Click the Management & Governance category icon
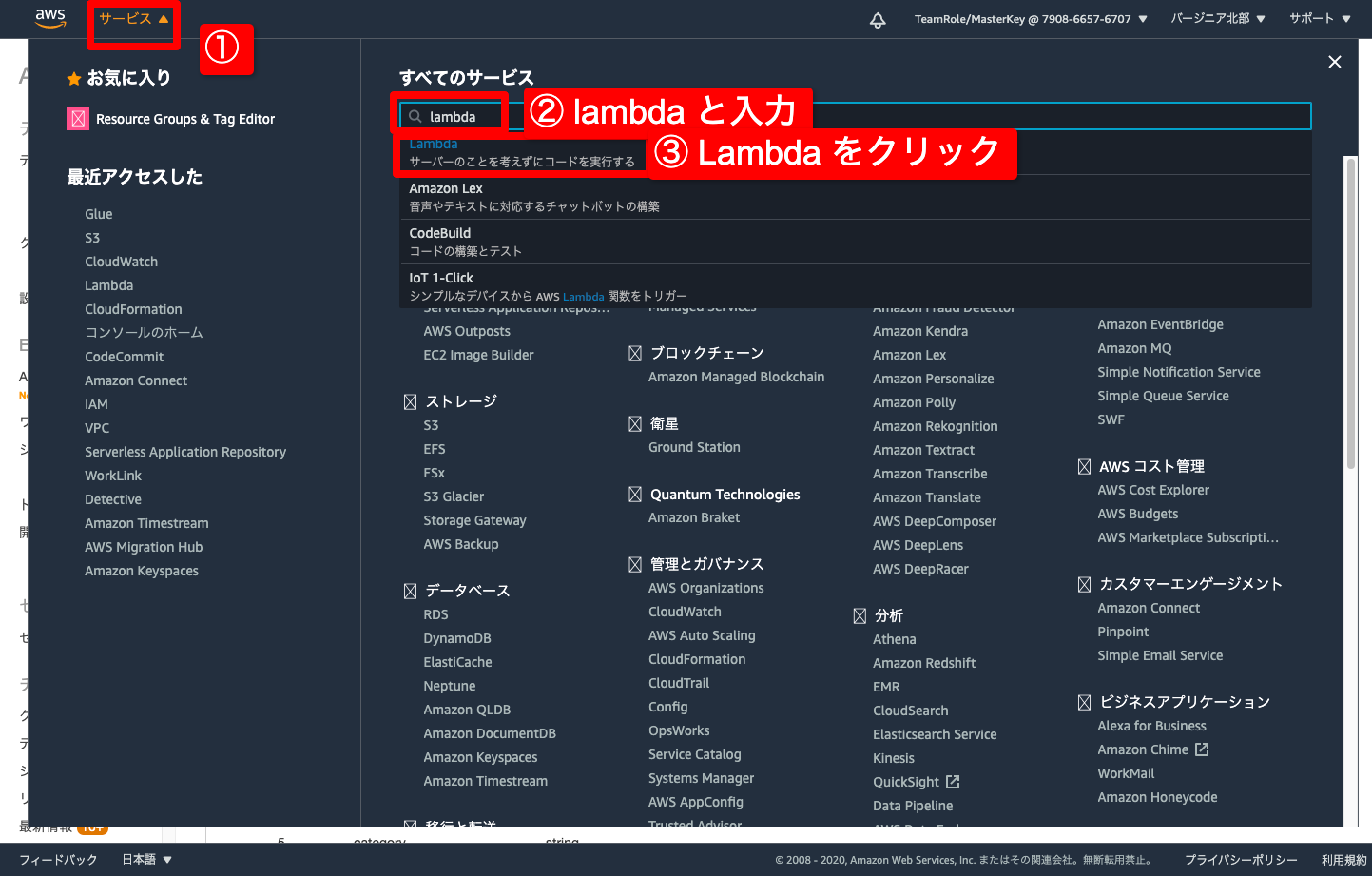The image size is (1372, 876). pos(635,565)
